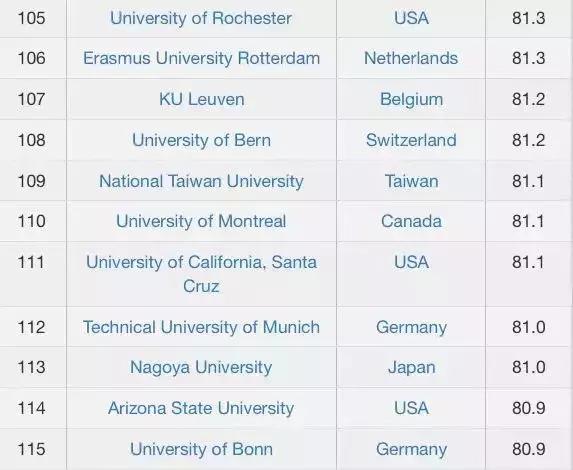The height and width of the screenshot is (470, 573).
Task: Select the Japan country link
Action: [x=411, y=367]
